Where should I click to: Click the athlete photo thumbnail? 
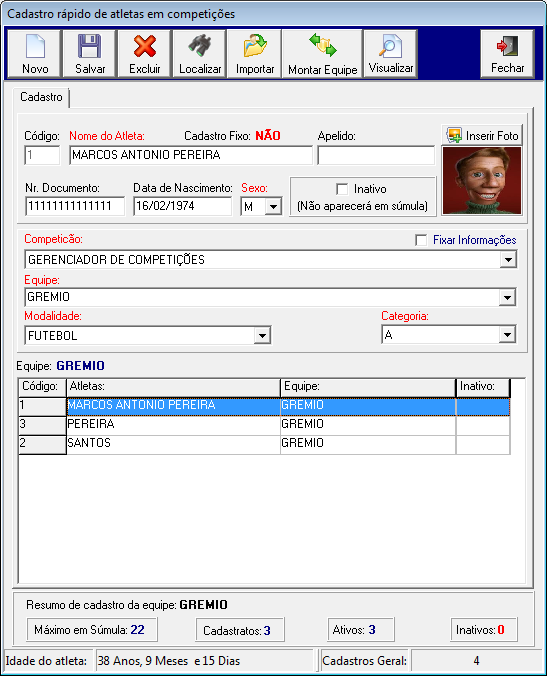point(482,181)
